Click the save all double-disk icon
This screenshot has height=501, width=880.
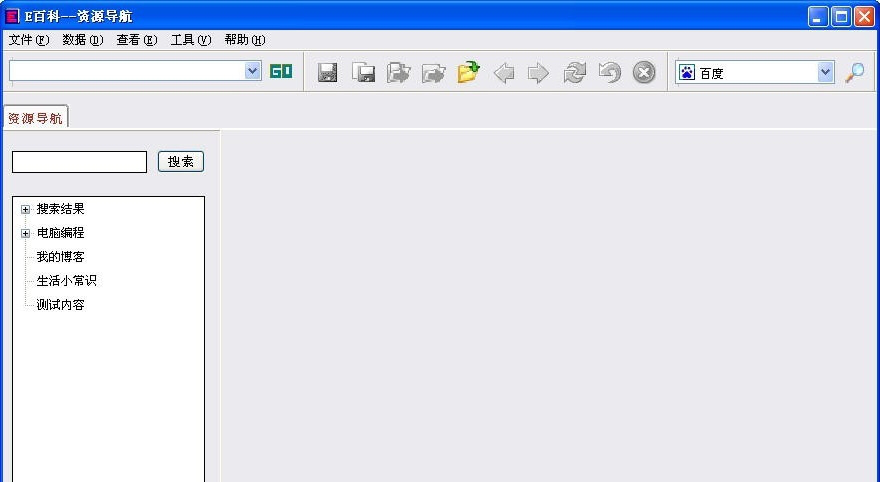[363, 72]
